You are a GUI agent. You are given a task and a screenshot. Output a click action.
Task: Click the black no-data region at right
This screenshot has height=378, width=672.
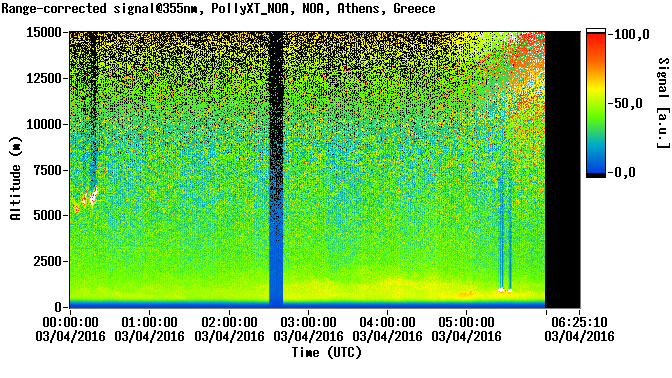(562, 169)
